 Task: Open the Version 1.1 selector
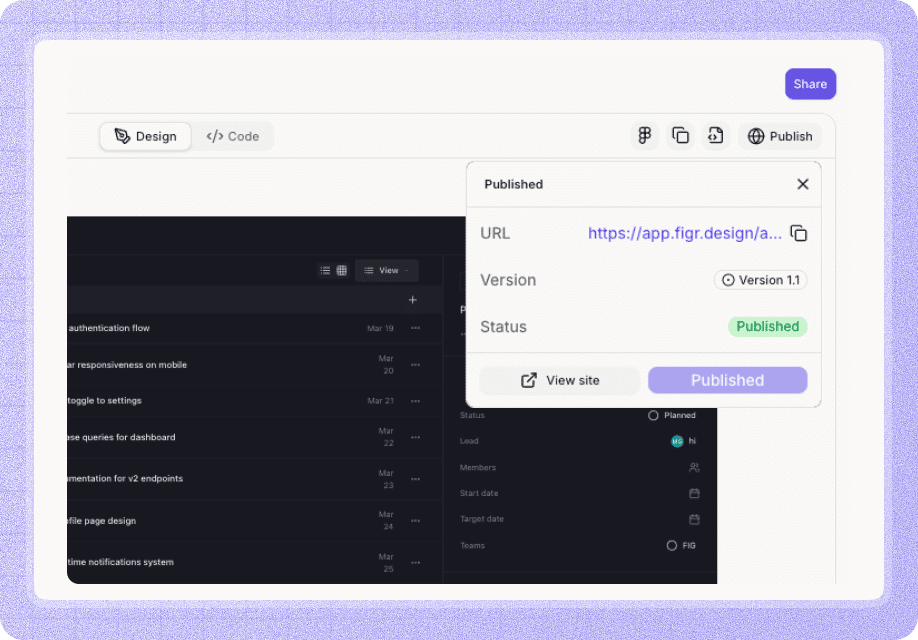click(761, 280)
